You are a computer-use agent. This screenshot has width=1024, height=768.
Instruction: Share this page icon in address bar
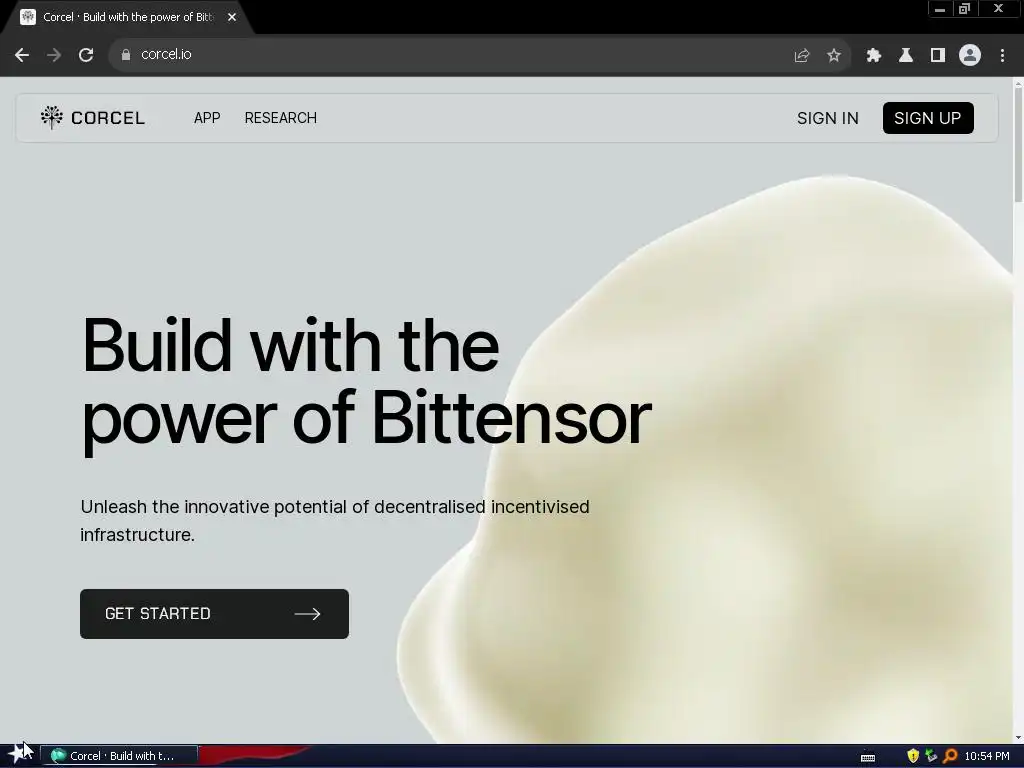pos(801,56)
